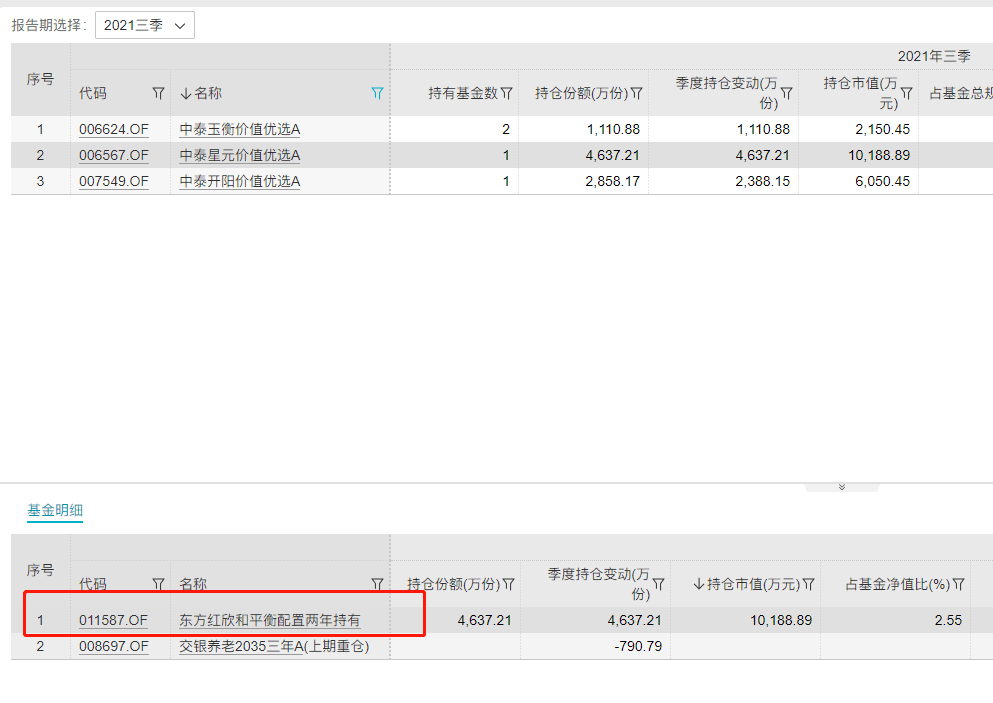Image resolution: width=993 pixels, height=703 pixels.
Task: Open filter for top 持仓份额(万份) column
Action: 636,93
